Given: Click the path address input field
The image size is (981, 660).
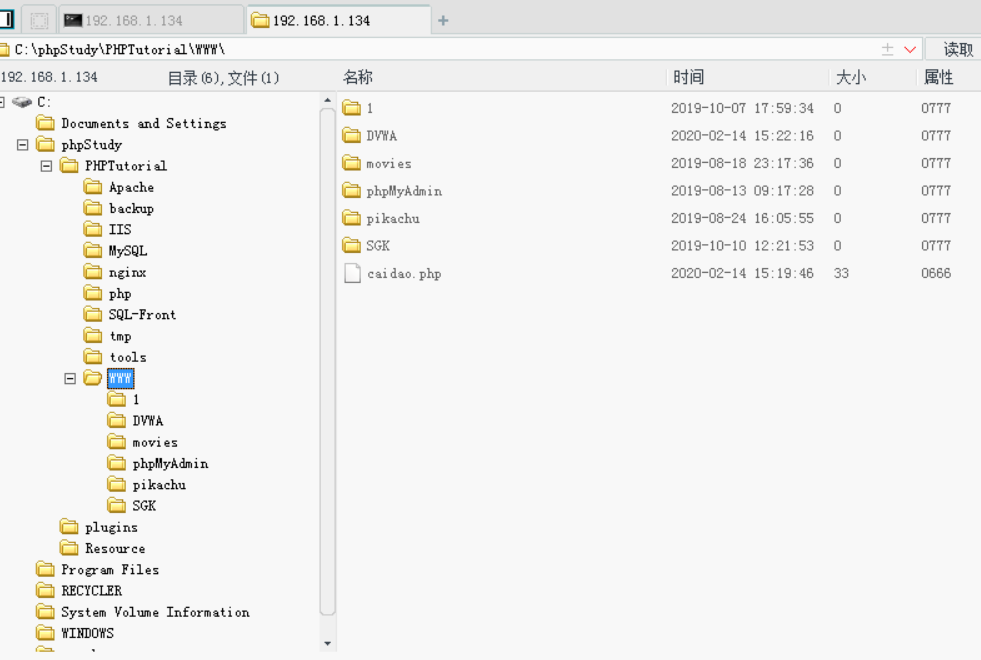Looking at the screenshot, I should tap(440, 50).
